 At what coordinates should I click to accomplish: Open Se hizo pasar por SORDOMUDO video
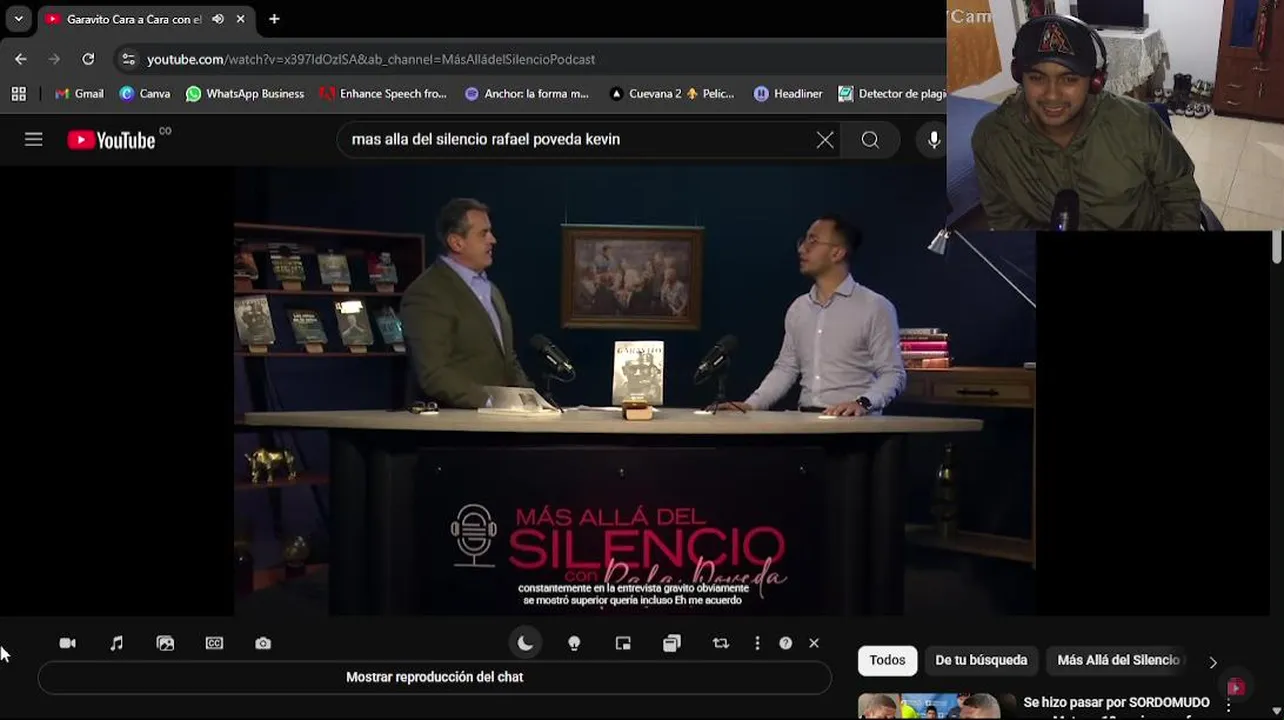pos(1116,705)
